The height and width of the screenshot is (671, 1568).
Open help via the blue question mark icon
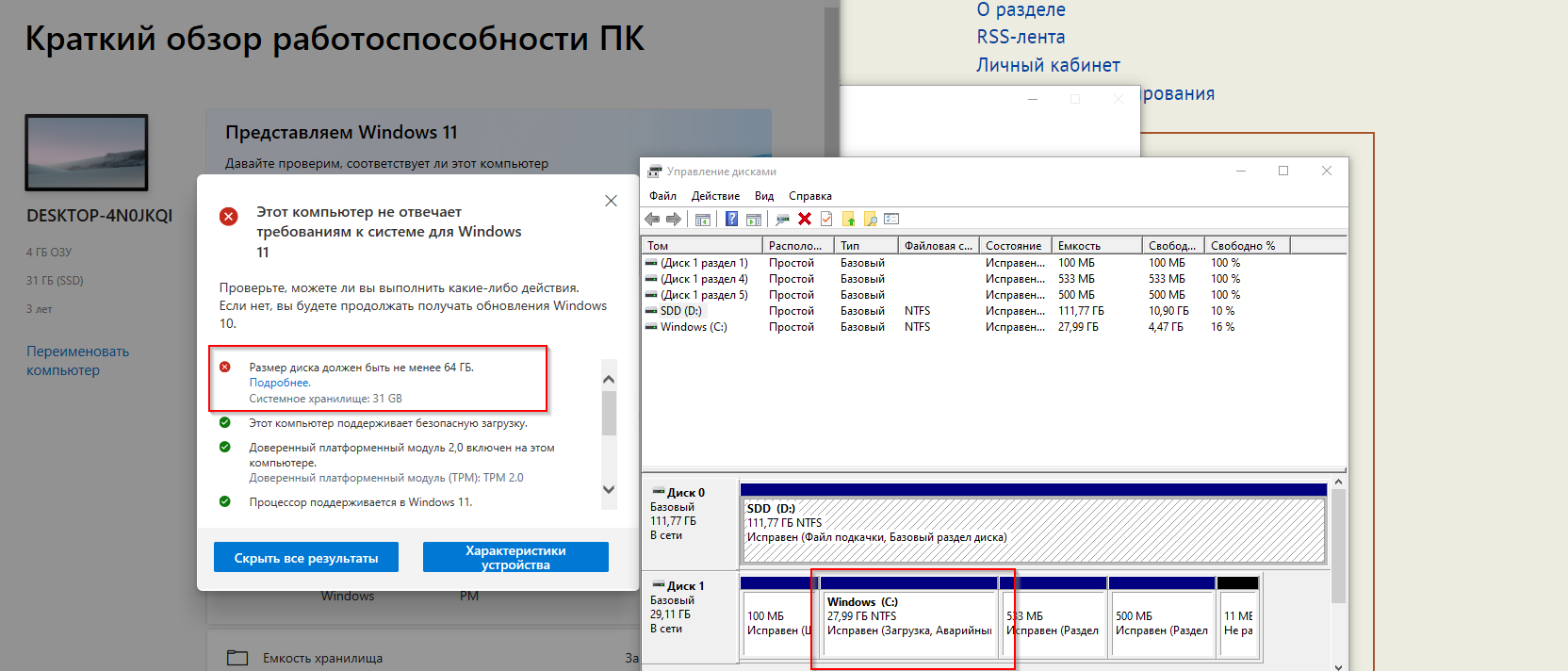[x=731, y=220]
